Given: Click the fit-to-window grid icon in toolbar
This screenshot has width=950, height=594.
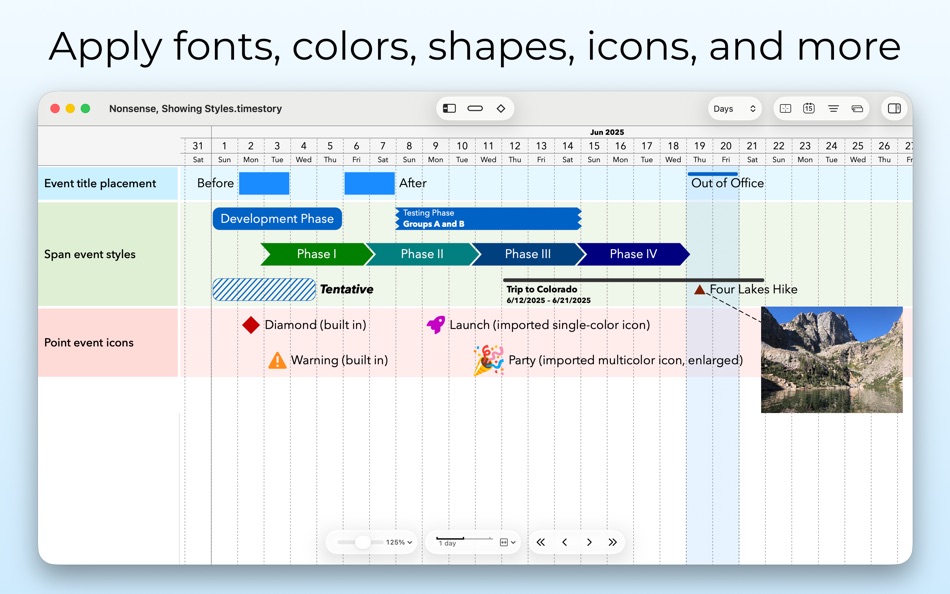Looking at the screenshot, I should tap(785, 108).
